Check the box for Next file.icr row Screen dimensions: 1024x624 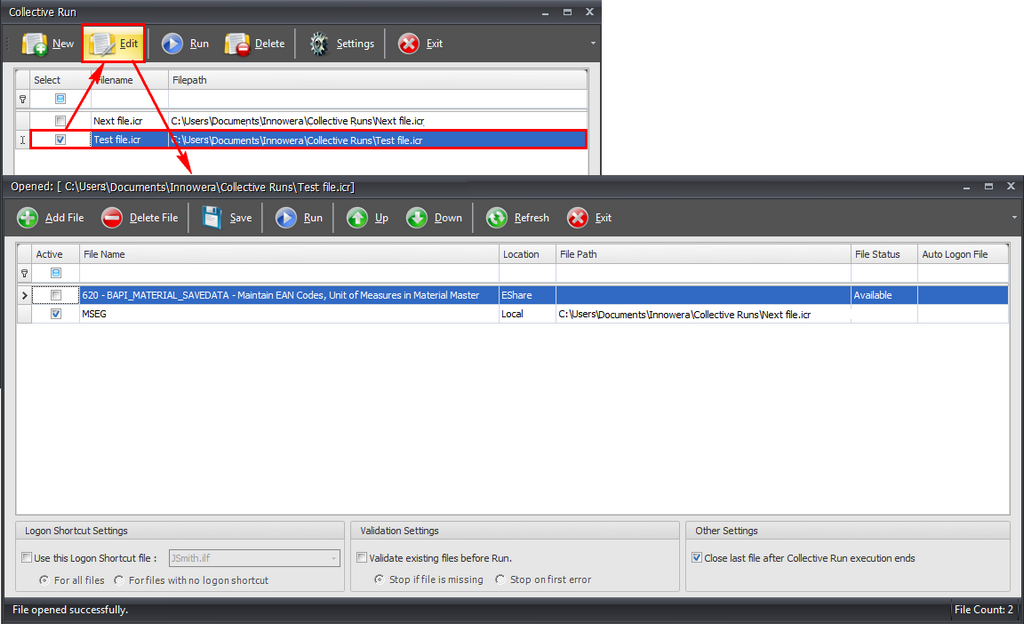[x=60, y=121]
